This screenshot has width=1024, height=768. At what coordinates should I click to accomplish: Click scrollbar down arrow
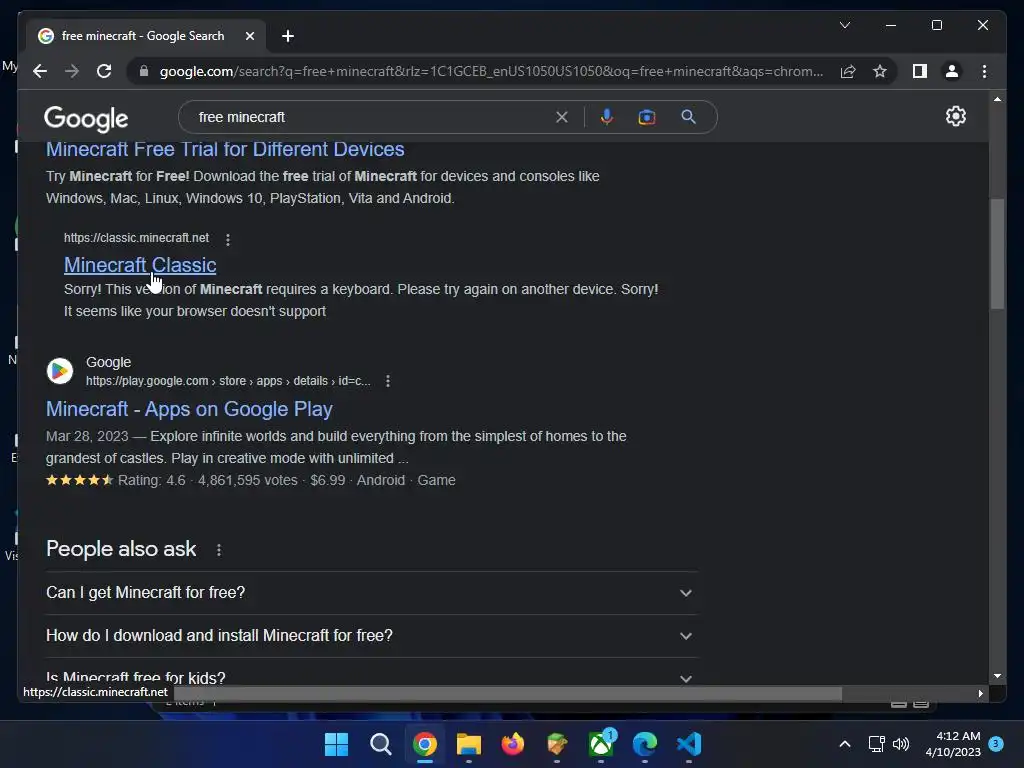tap(997, 676)
